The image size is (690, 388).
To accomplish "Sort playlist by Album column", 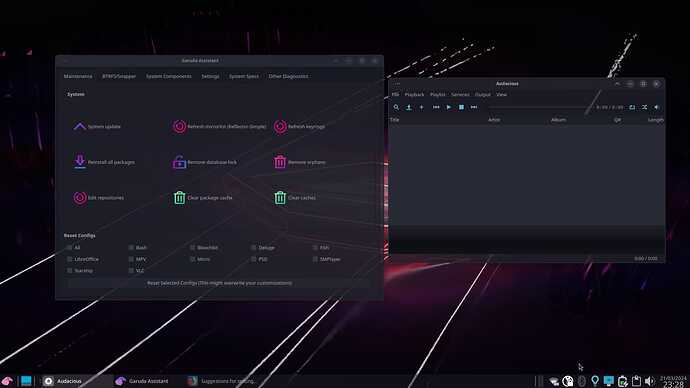I will tap(558, 120).
